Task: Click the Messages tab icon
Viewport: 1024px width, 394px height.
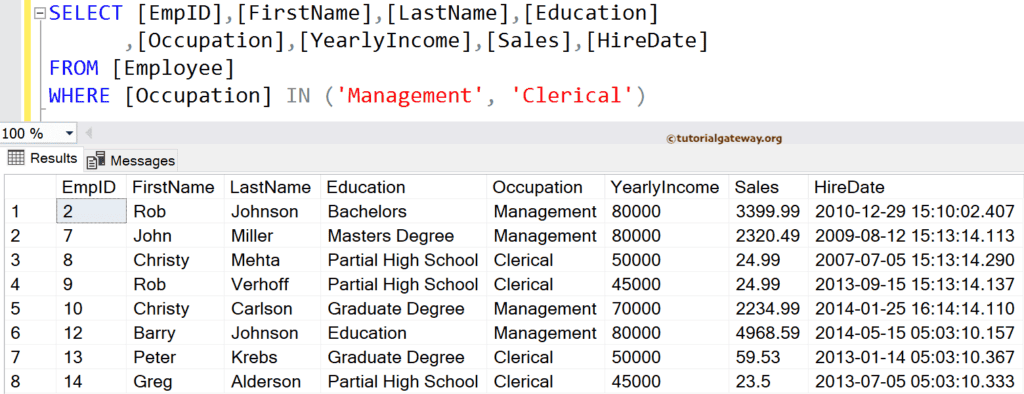Action: (96, 159)
